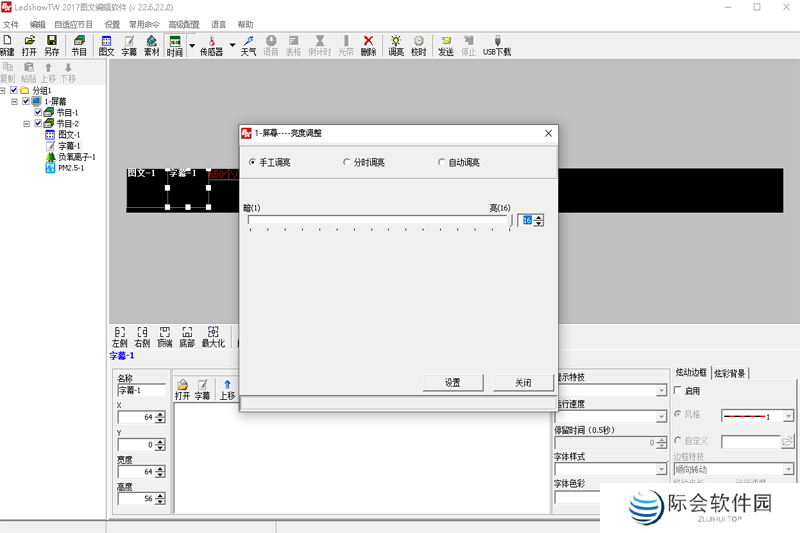
Task: Decrease brightness value with spinner down arrow
Action: click(539, 223)
